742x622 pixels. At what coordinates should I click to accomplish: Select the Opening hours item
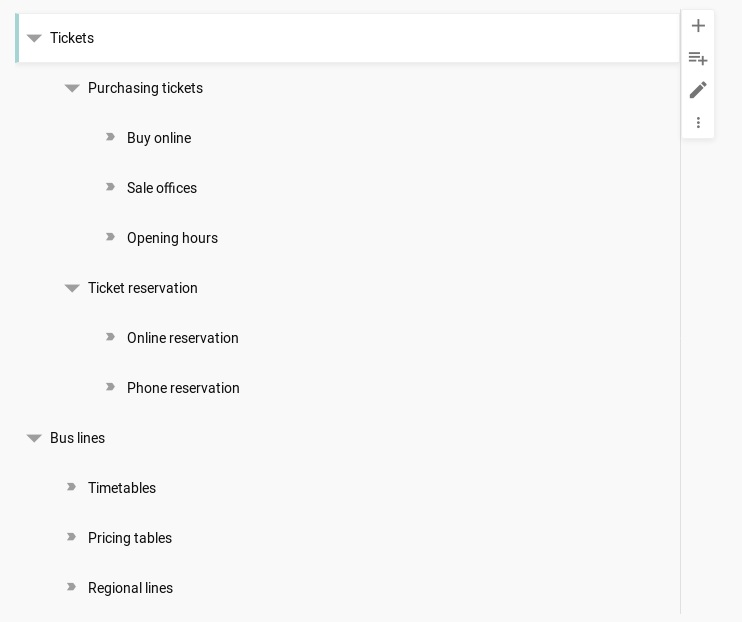[172, 238]
